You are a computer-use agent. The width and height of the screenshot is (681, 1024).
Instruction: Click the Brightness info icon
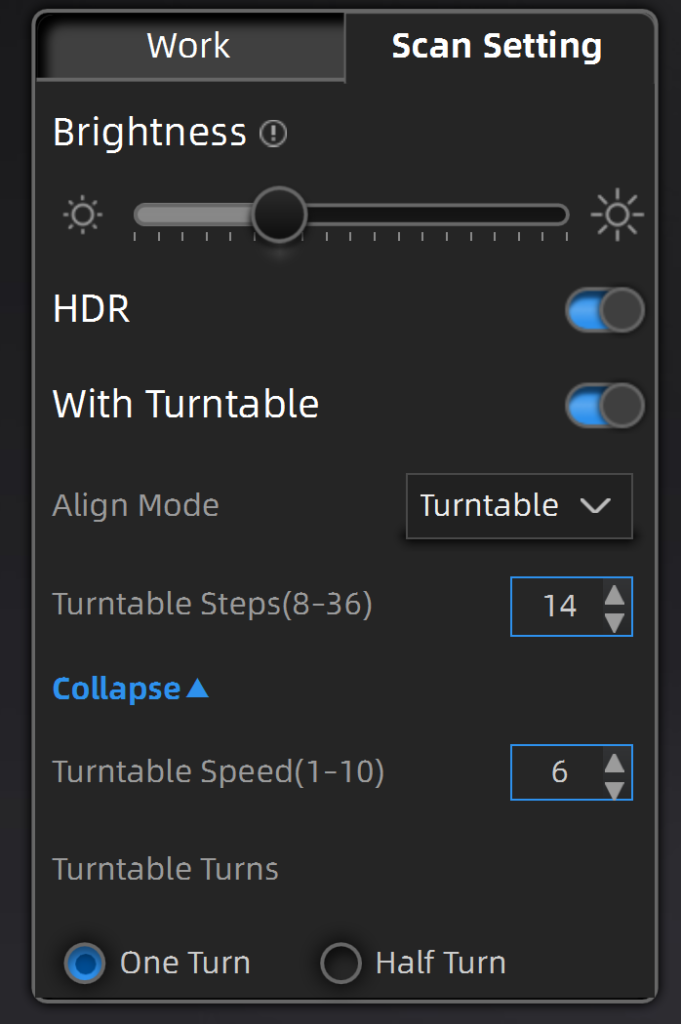[273, 133]
